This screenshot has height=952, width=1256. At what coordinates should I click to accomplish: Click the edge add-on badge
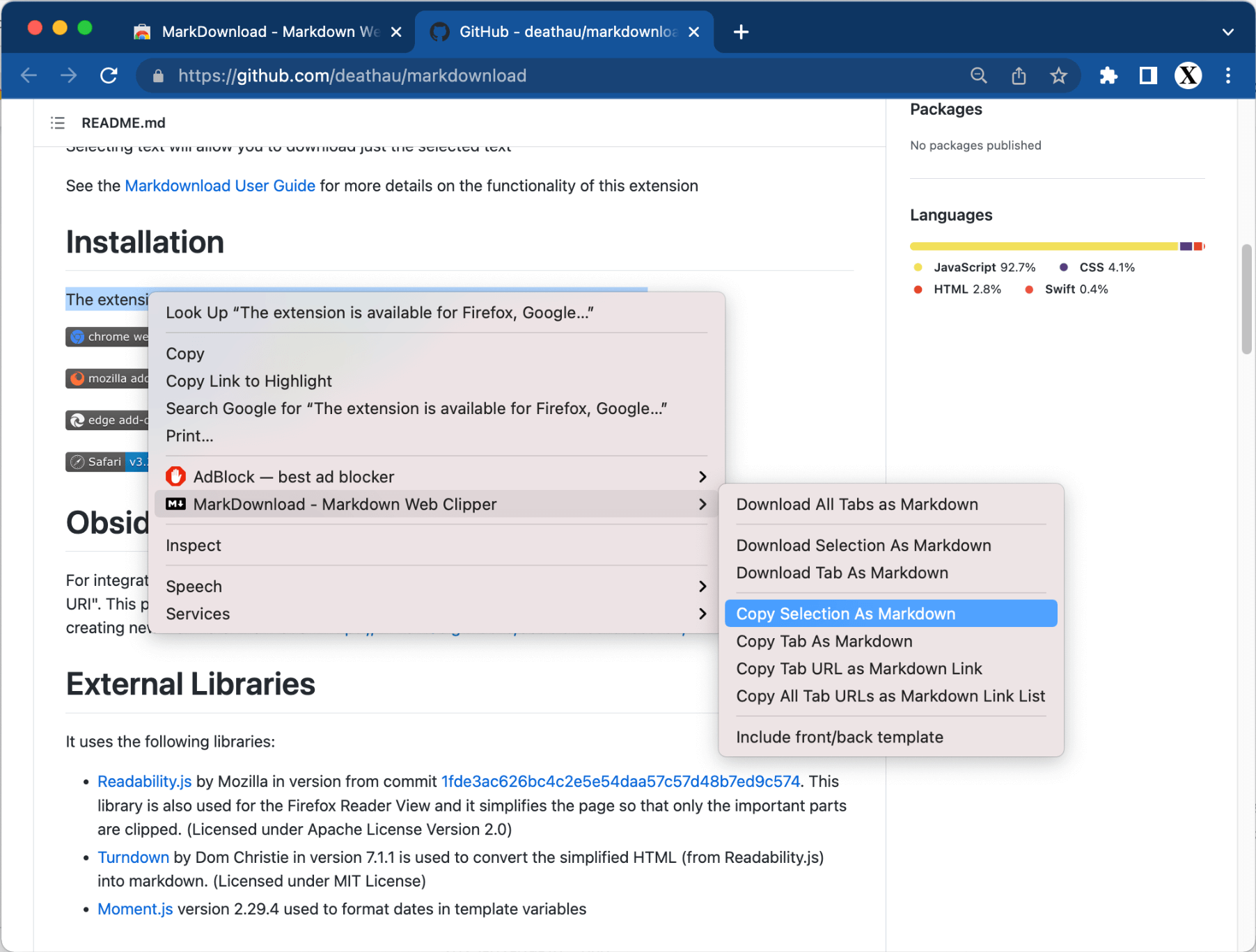coord(107,420)
